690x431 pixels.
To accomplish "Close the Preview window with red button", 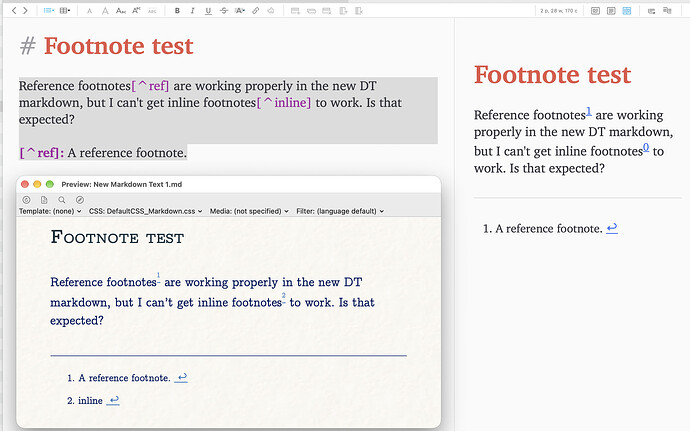I will (x=25, y=184).
